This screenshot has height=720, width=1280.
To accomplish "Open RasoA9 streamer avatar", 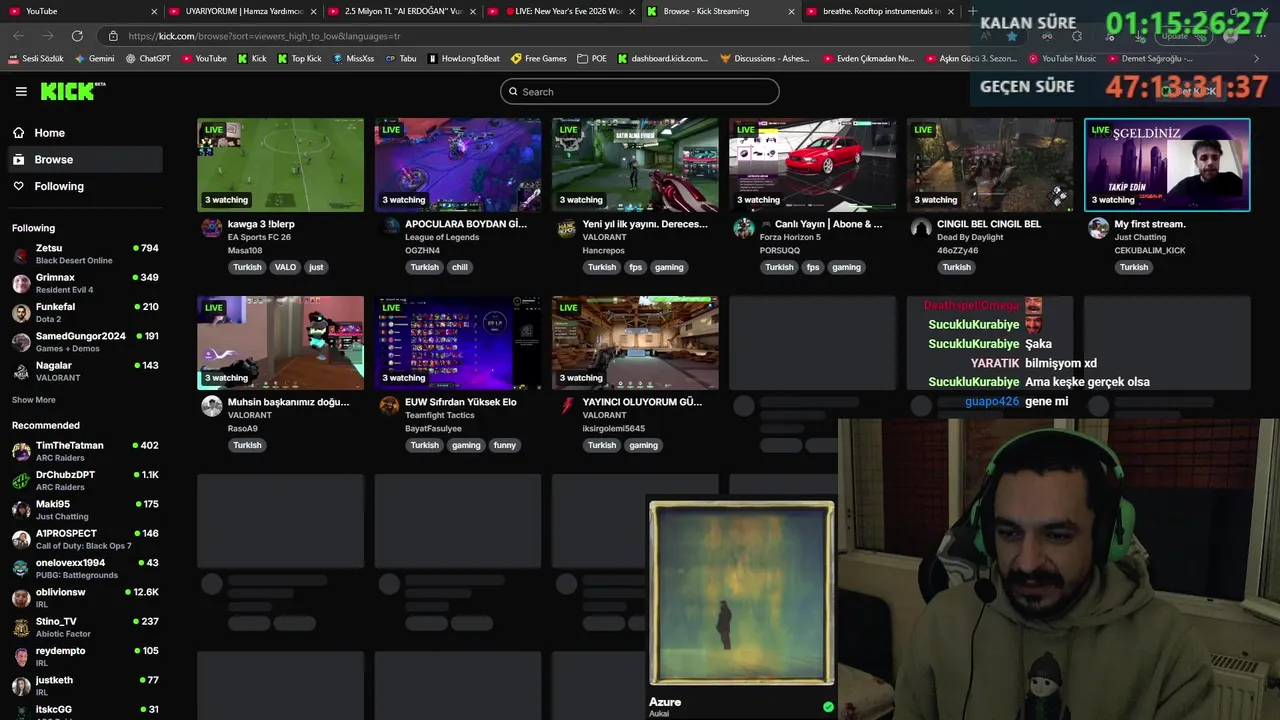I will 211,405.
